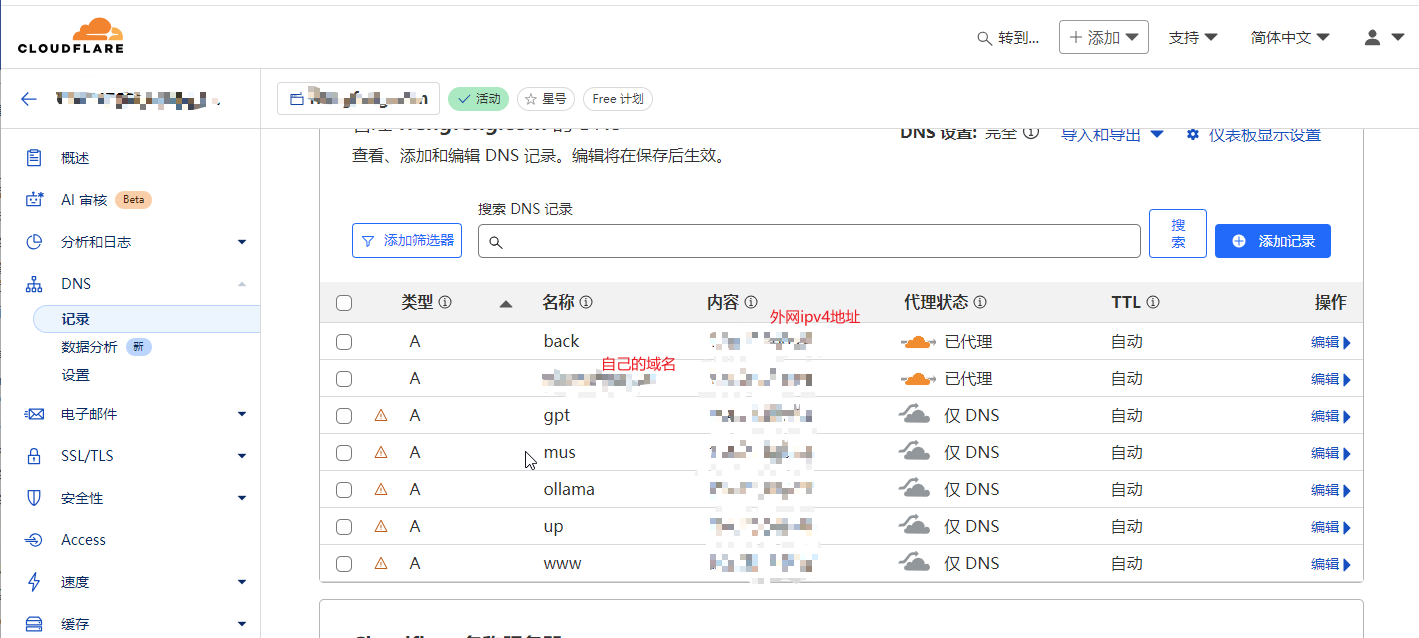1419x638 pixels.
Task: Click 编辑 link in the gpt row
Action: click(1331, 416)
